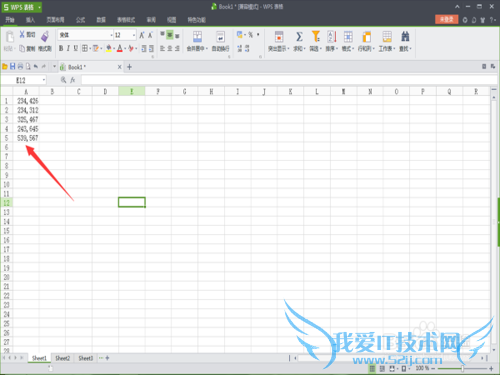Click the Paste clipboard icon
Image resolution: width=500 pixels, height=375 pixels.
click(9, 37)
